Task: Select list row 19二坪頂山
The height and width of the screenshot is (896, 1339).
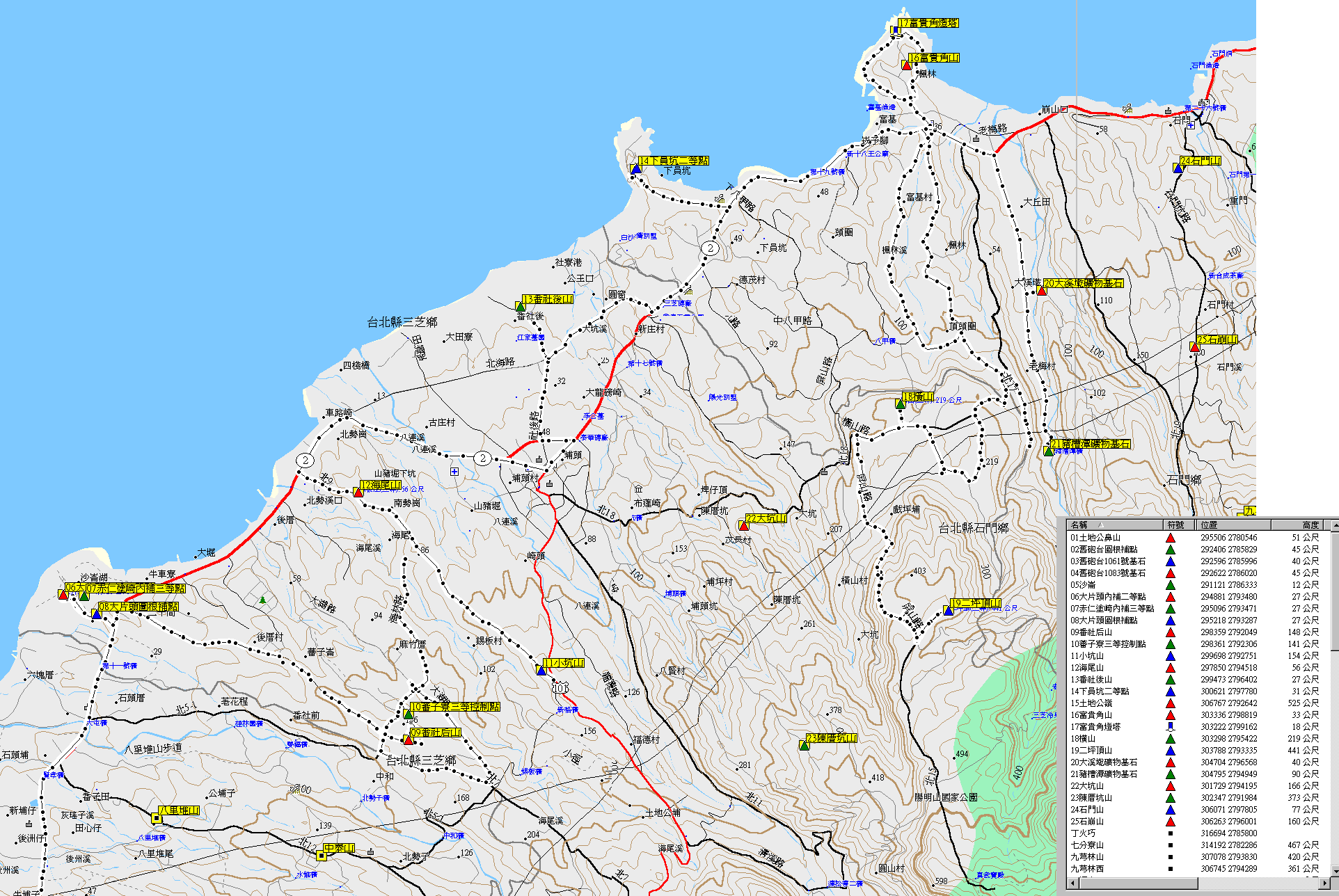Action: point(1198,751)
